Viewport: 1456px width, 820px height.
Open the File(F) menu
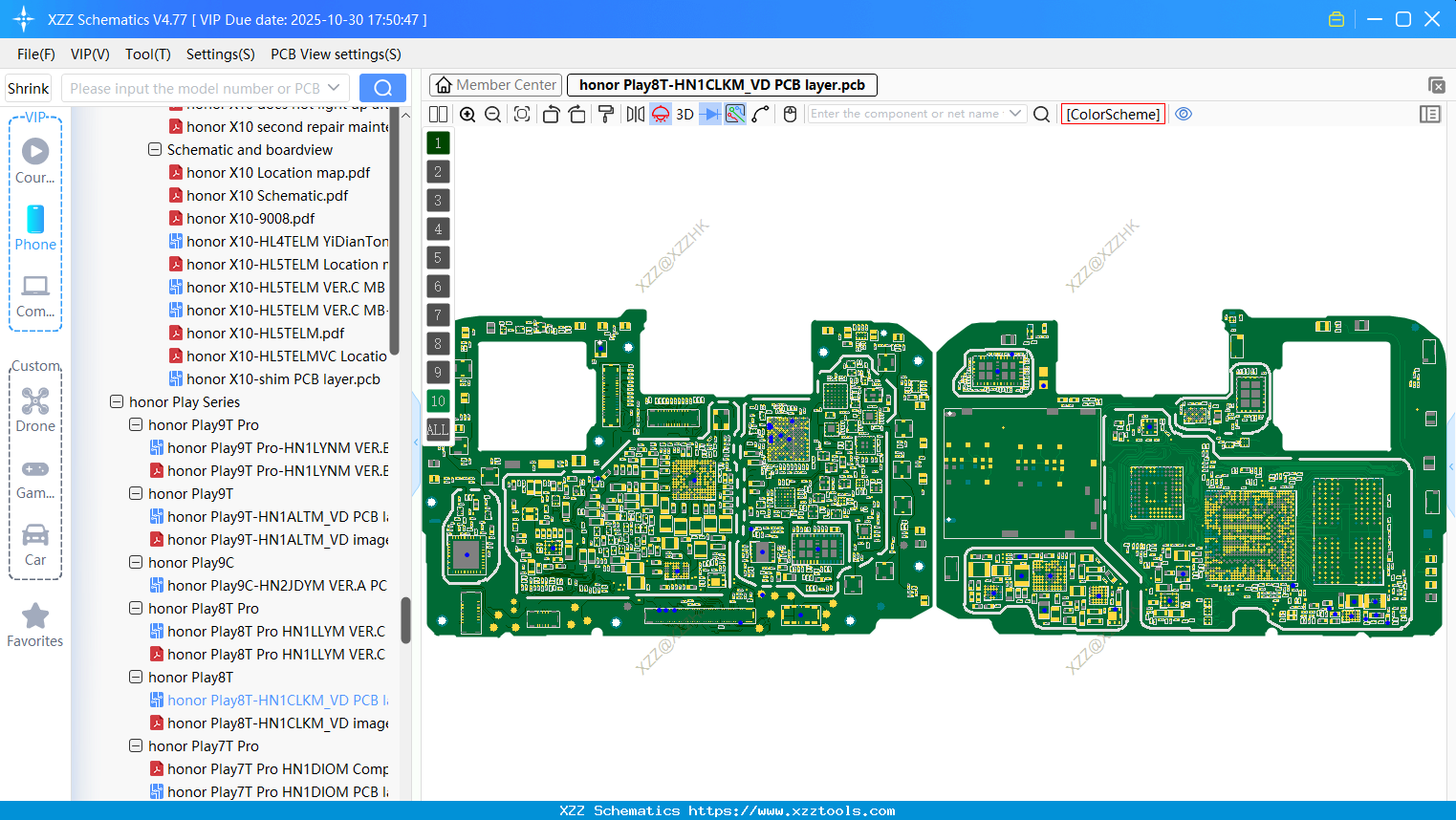click(36, 54)
